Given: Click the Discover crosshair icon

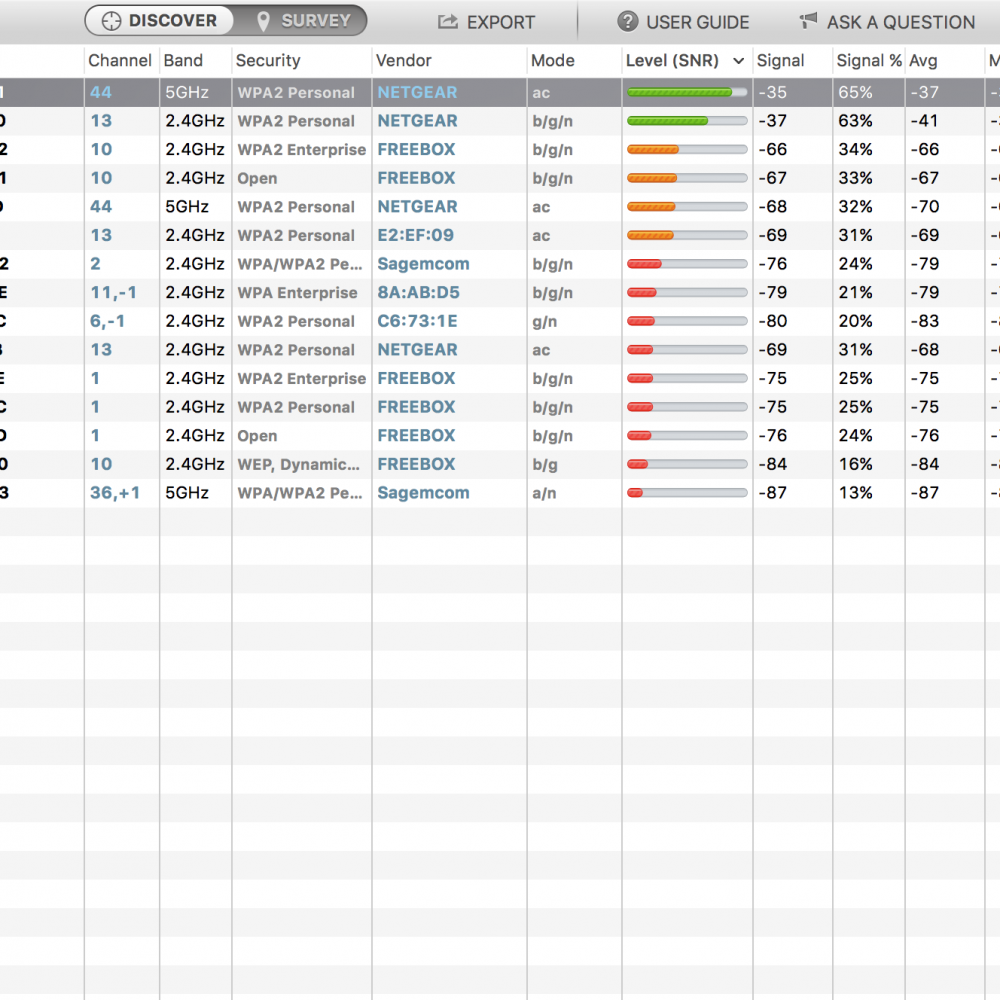Looking at the screenshot, I should 112,21.
